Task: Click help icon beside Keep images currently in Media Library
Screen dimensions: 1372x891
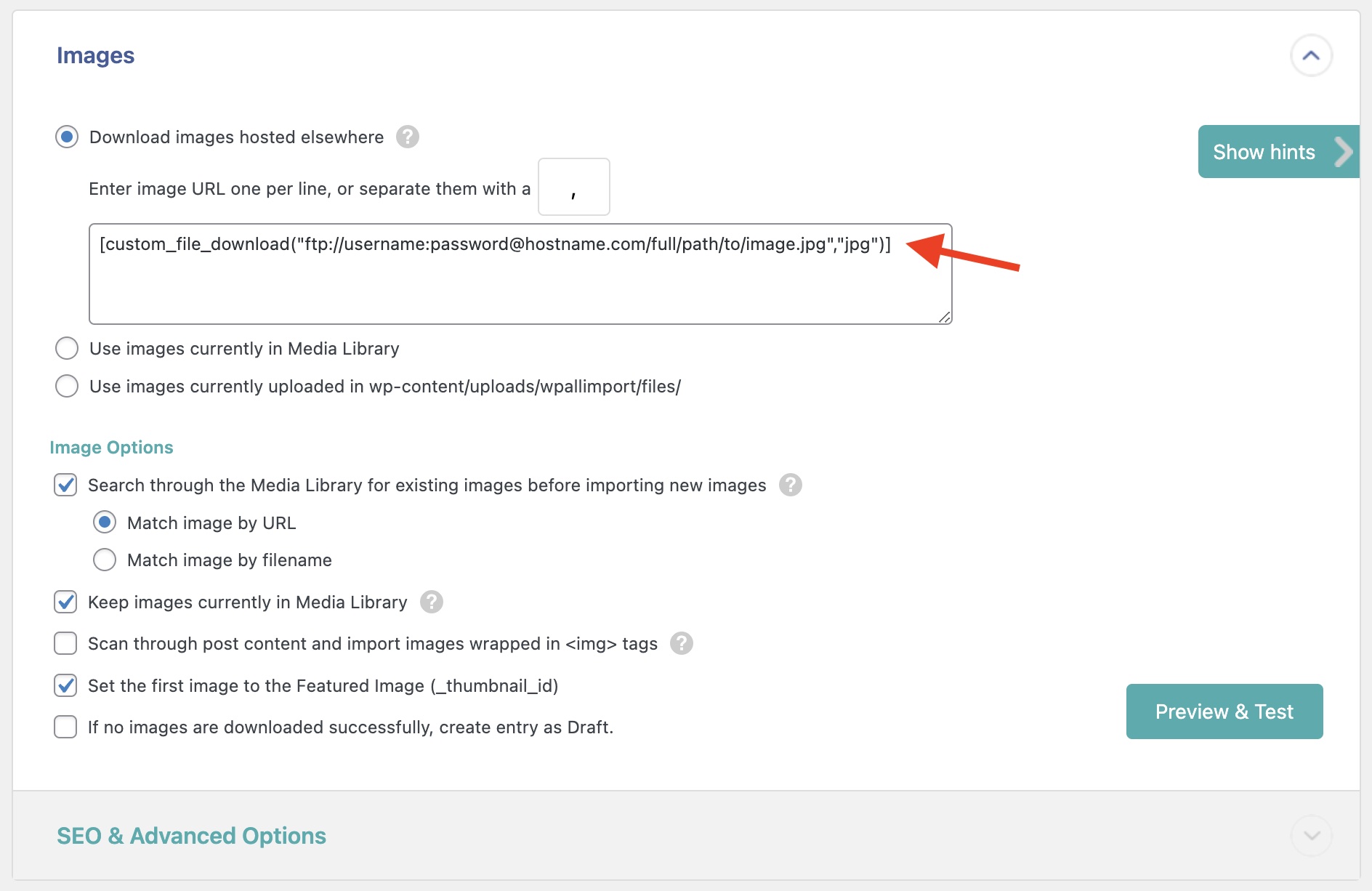Action: (432, 602)
